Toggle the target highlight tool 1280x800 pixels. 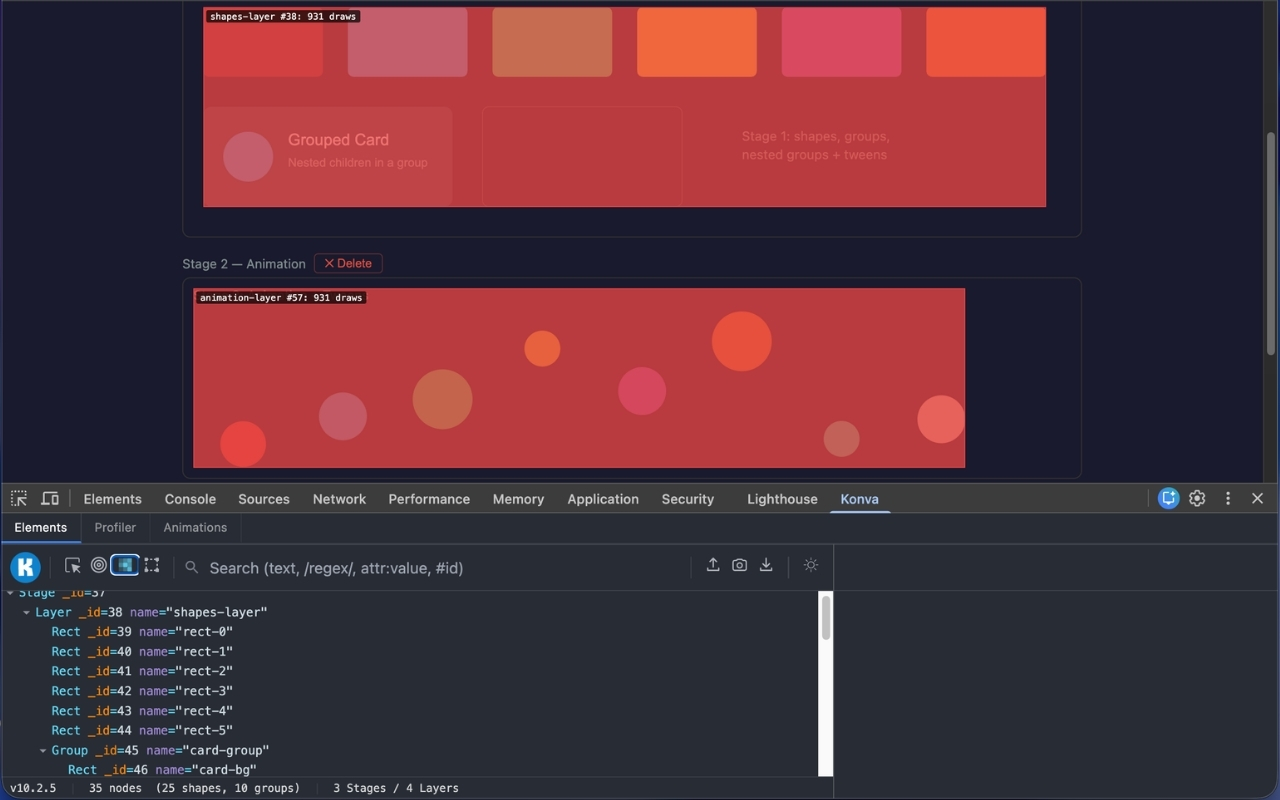(98, 566)
